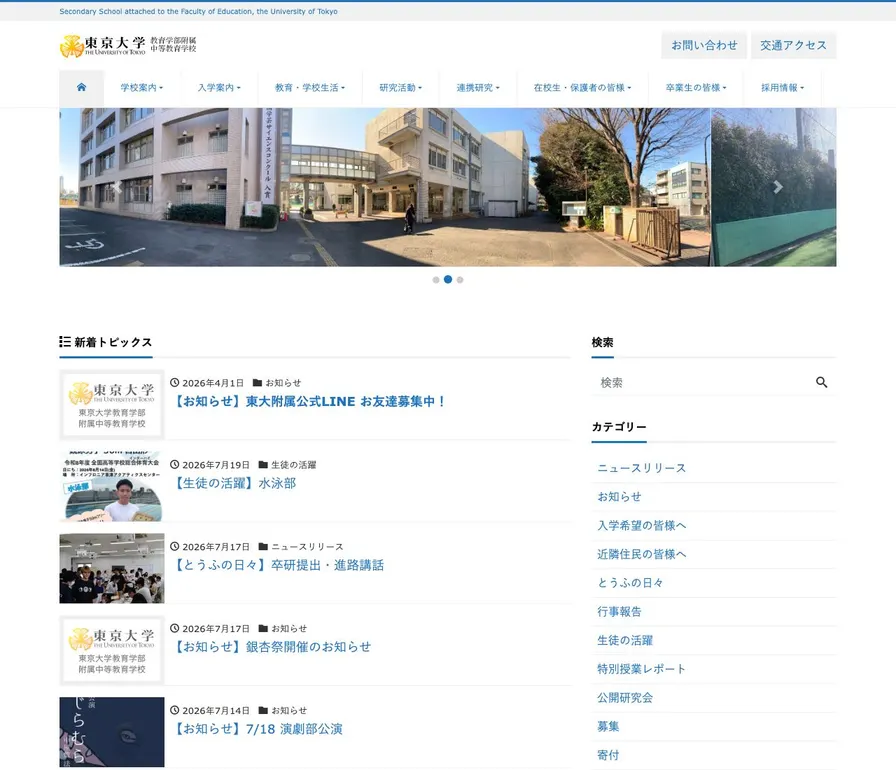The image size is (896, 770).
Task: Select the first carousel dot
Action: click(436, 280)
